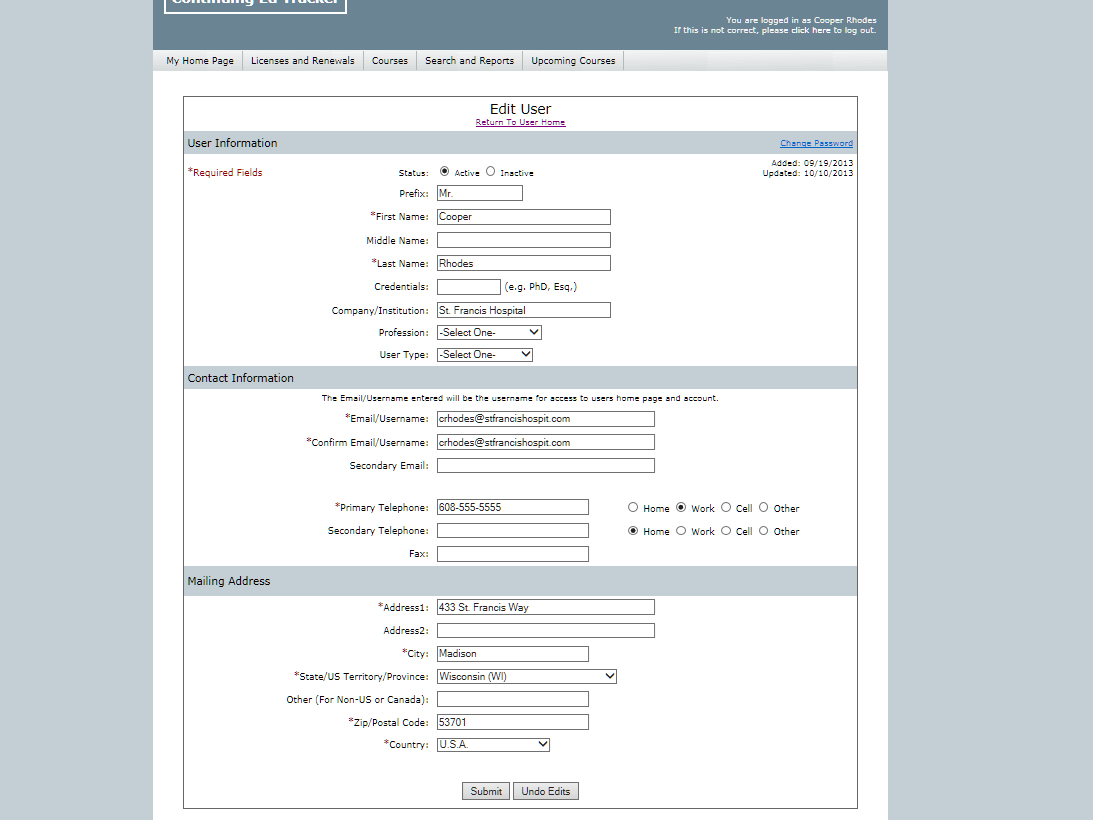
Task: Click the Credentials text box
Action: tap(468, 287)
